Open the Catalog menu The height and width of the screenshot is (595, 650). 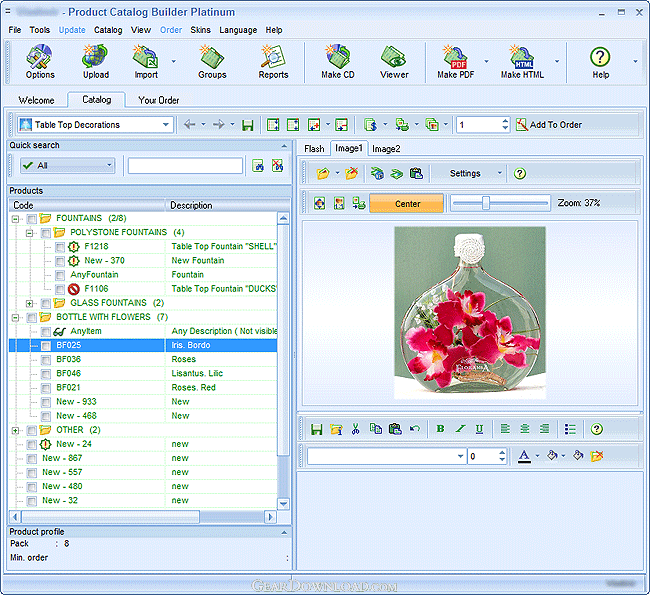(x=108, y=30)
